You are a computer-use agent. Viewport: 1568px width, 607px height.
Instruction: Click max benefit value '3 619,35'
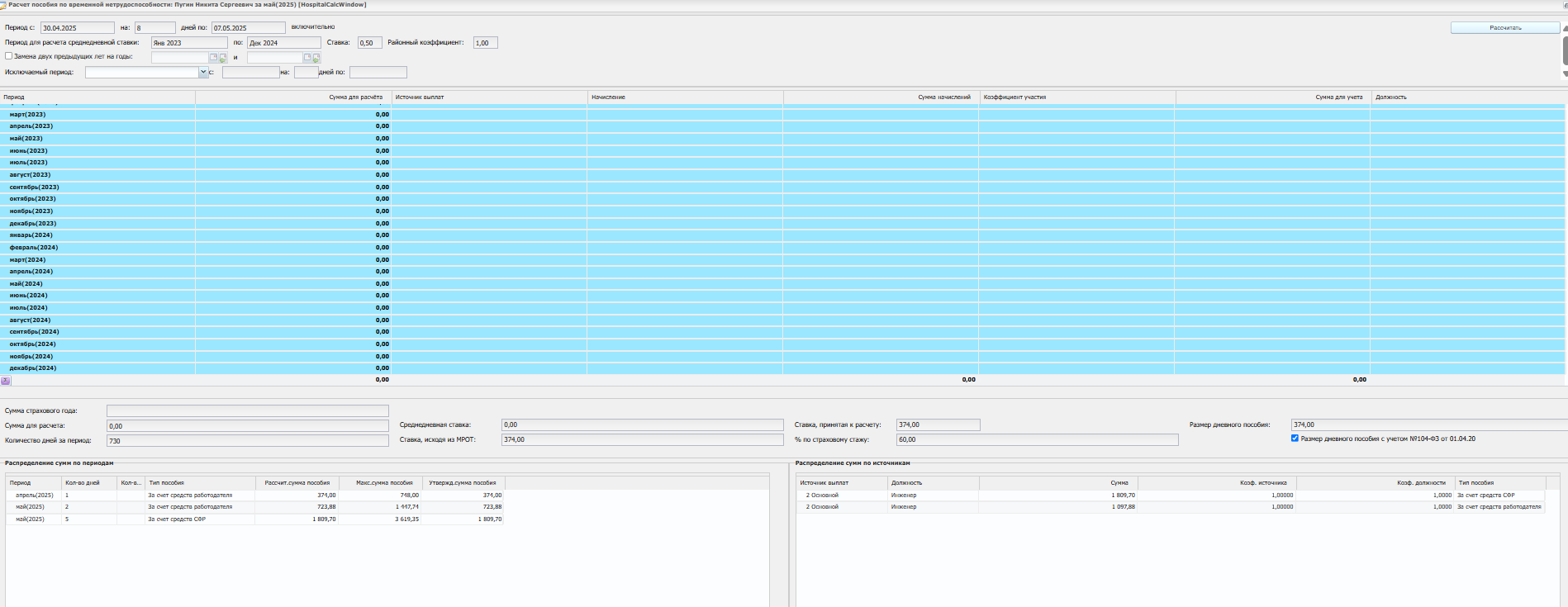click(406, 519)
